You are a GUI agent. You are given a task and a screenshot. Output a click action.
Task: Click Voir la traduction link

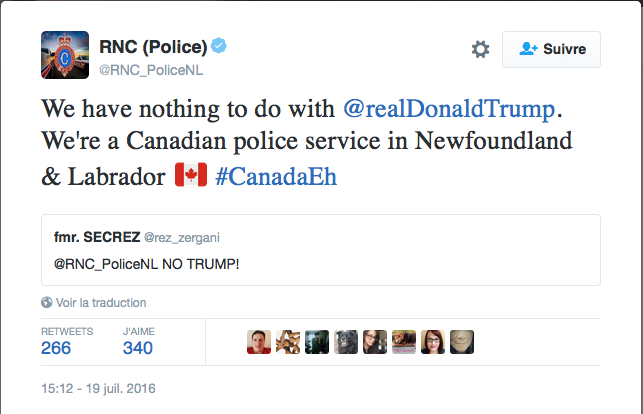click(x=101, y=302)
